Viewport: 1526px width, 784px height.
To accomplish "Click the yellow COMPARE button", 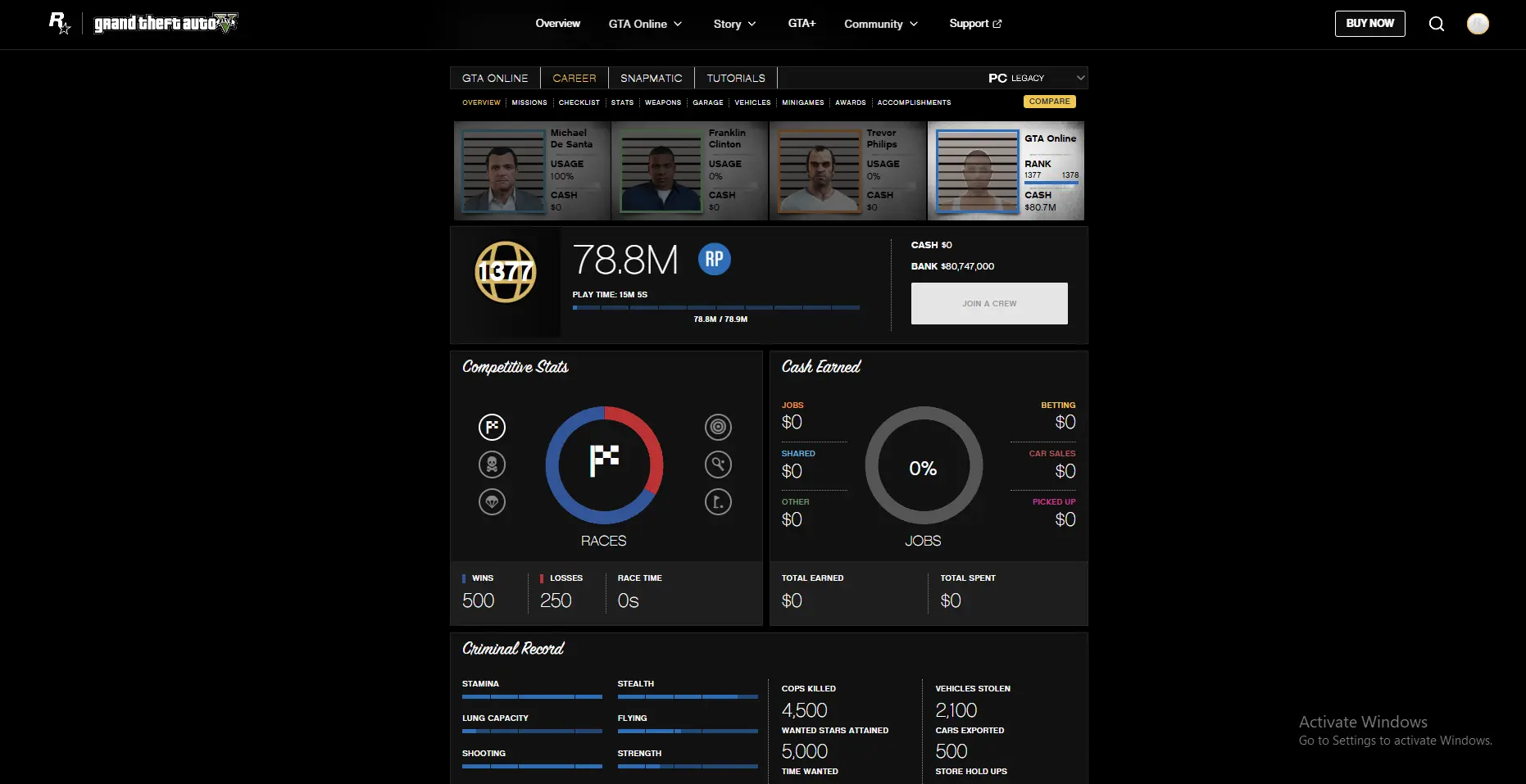I will [x=1049, y=102].
